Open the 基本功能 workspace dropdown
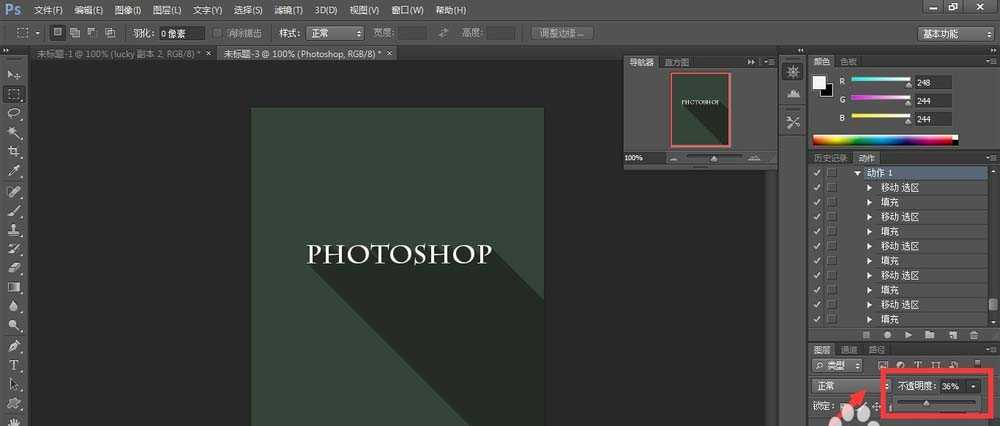Image resolution: width=1000 pixels, height=426 pixels. click(954, 33)
